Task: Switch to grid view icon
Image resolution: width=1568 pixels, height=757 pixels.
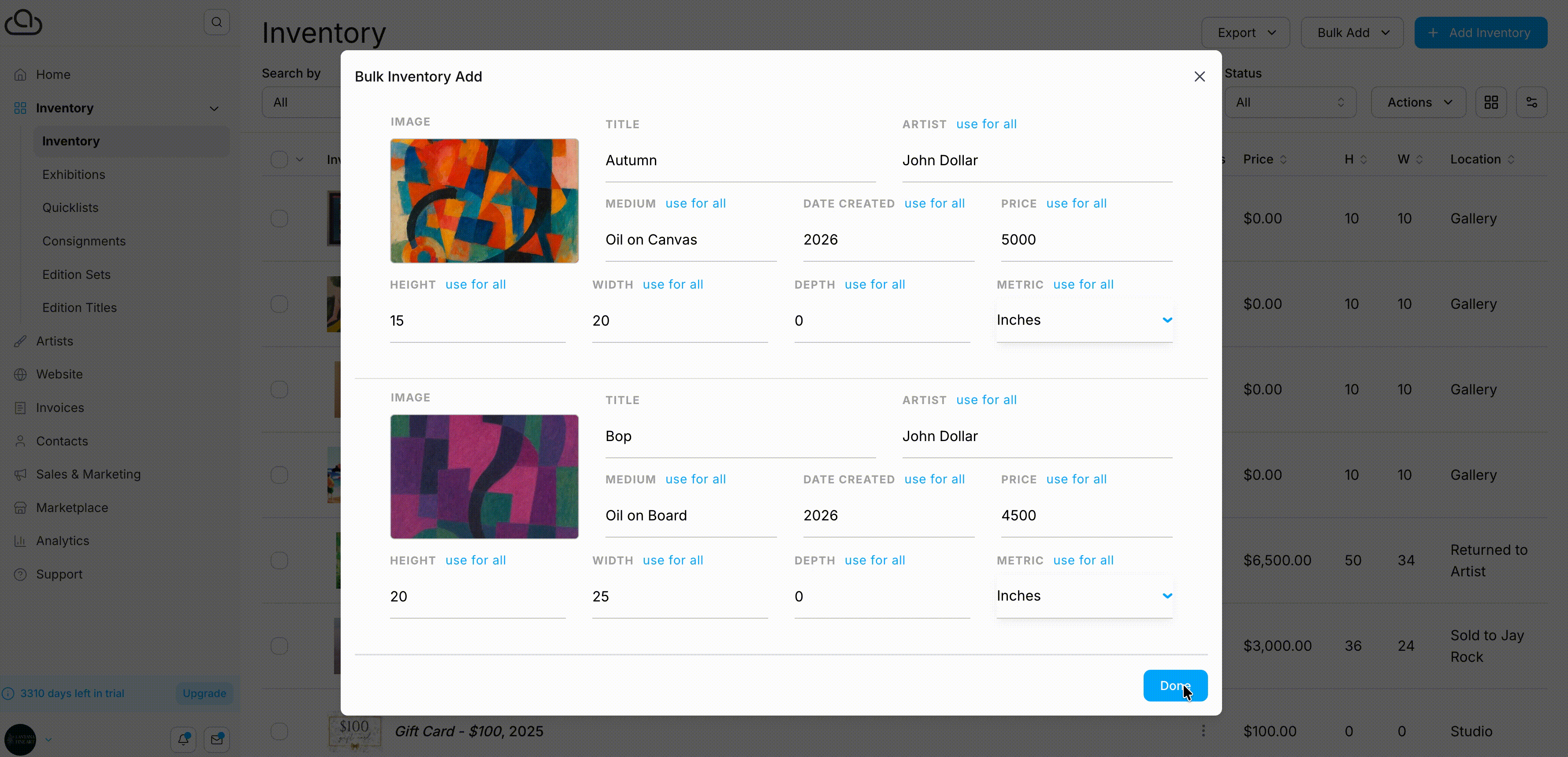Action: [x=1491, y=102]
